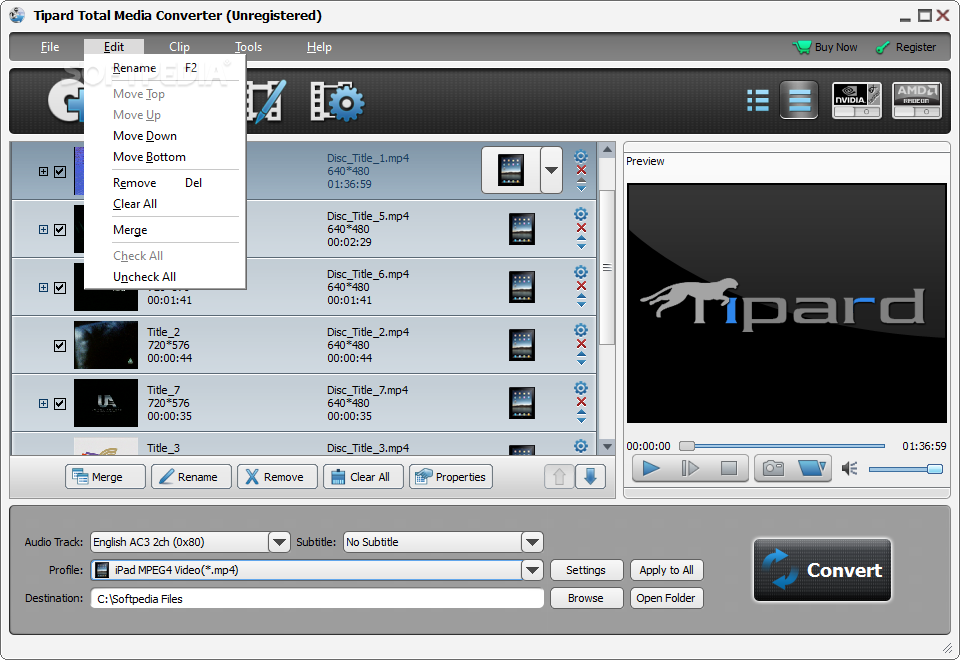Uncheck the Disc_Title_1.mp4 item

[60, 171]
